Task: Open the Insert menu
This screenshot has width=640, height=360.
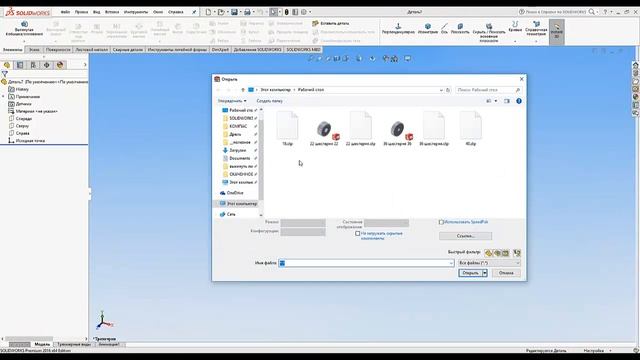Action: coord(112,12)
